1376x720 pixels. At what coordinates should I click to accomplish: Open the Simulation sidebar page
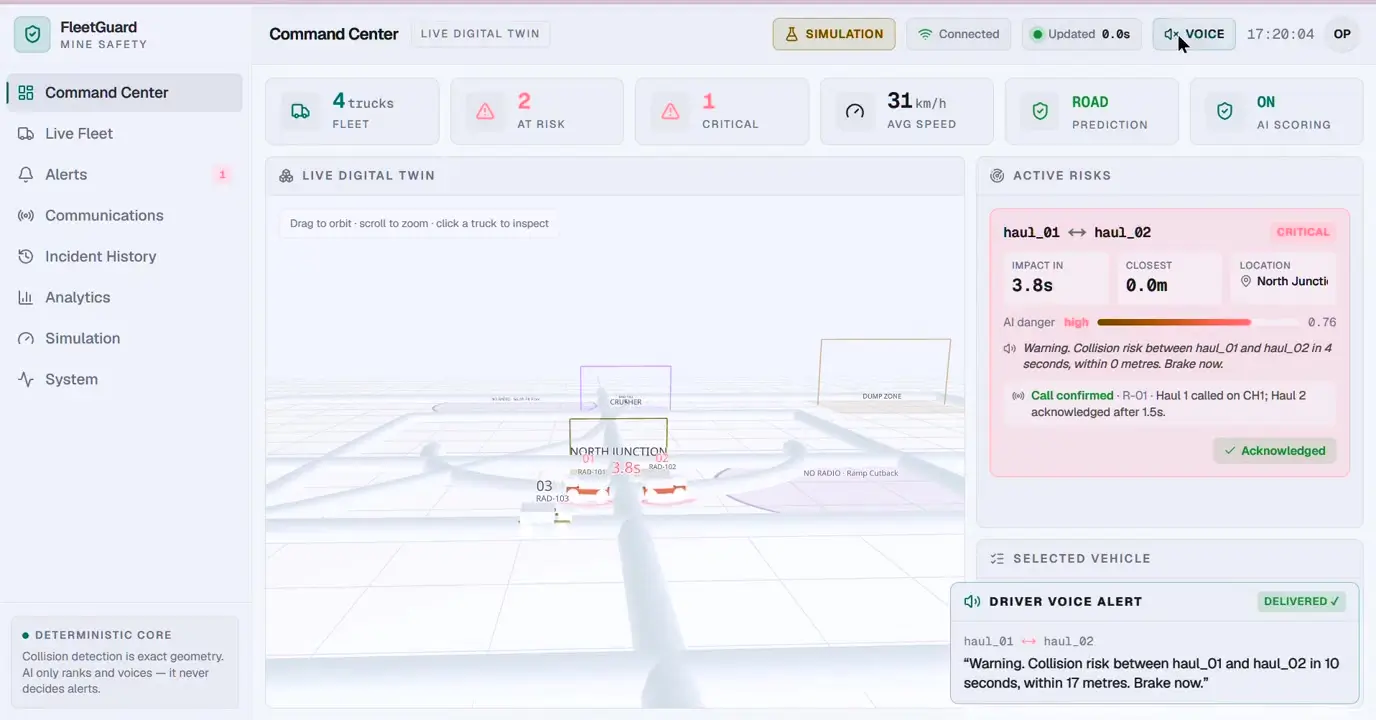click(x=124, y=339)
